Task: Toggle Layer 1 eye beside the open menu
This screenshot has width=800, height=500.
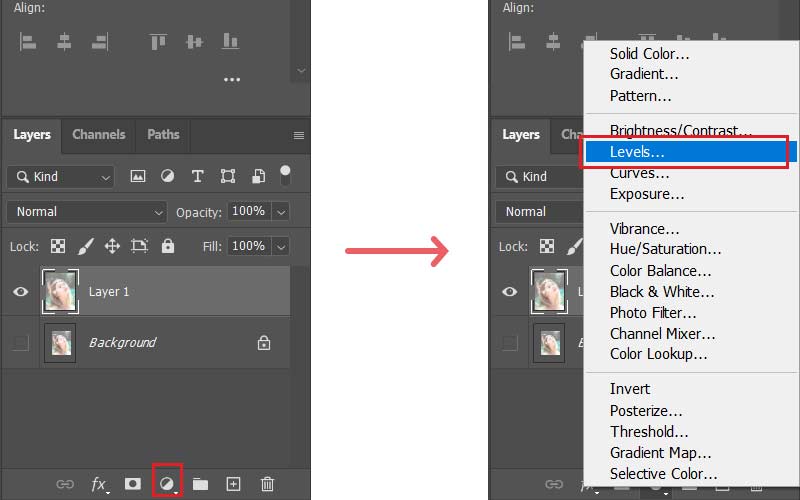Action: tap(510, 291)
